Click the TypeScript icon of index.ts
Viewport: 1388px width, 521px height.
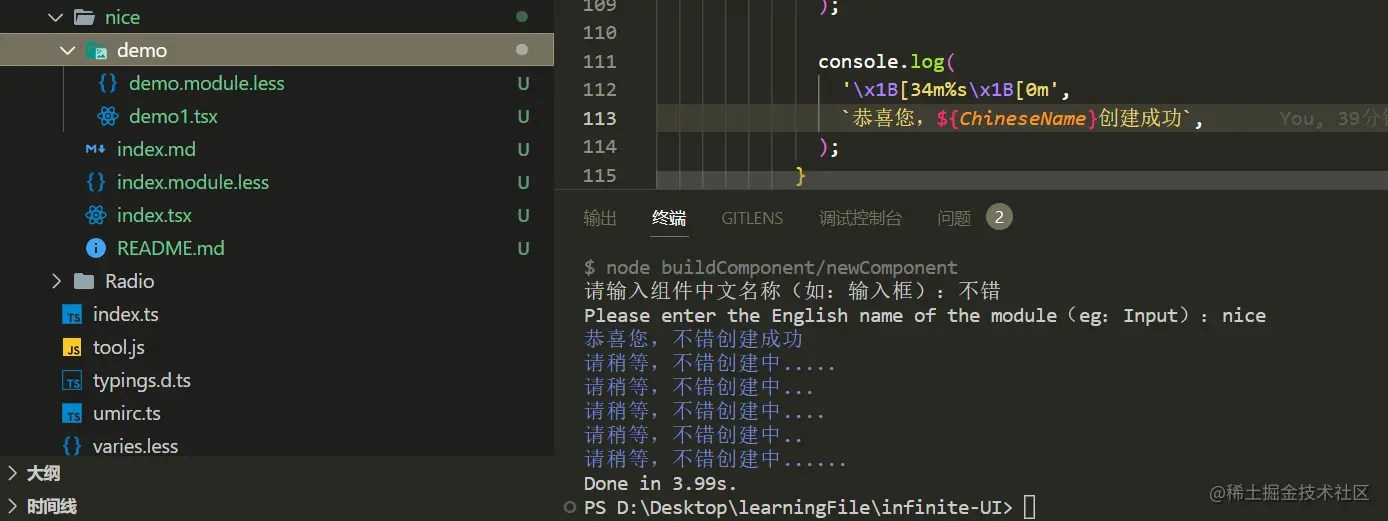coord(72,315)
